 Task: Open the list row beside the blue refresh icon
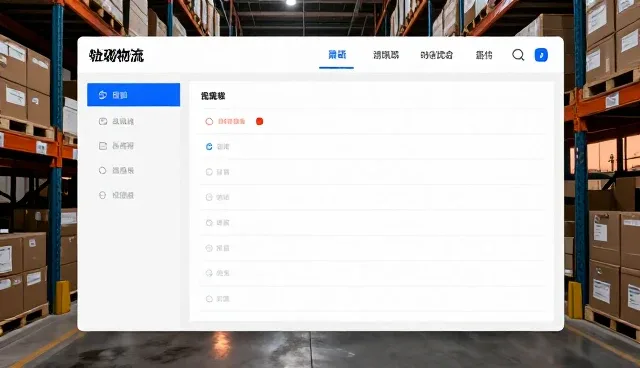click(372, 146)
